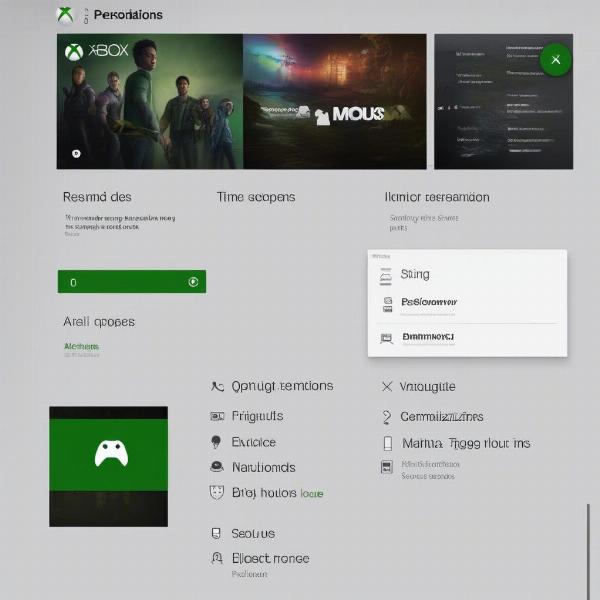The height and width of the screenshot is (600, 600).
Task: Select the Dmnmnorcj menu entry
Action: pyautogui.click(x=428, y=337)
